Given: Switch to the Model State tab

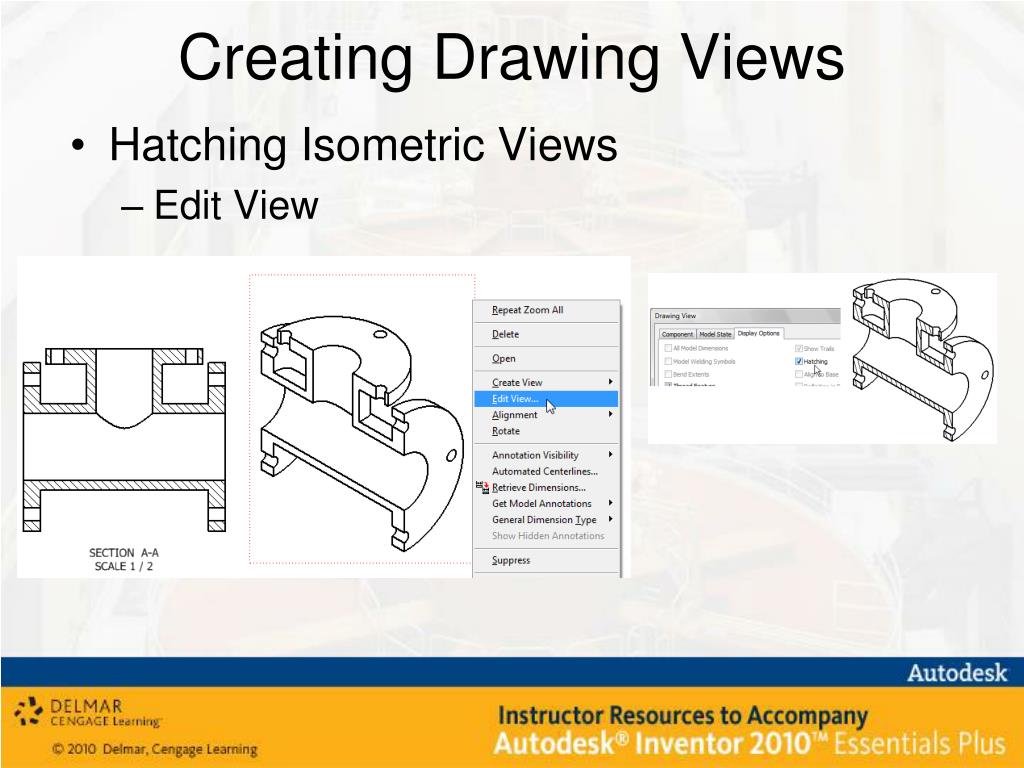Looking at the screenshot, I should [x=715, y=334].
